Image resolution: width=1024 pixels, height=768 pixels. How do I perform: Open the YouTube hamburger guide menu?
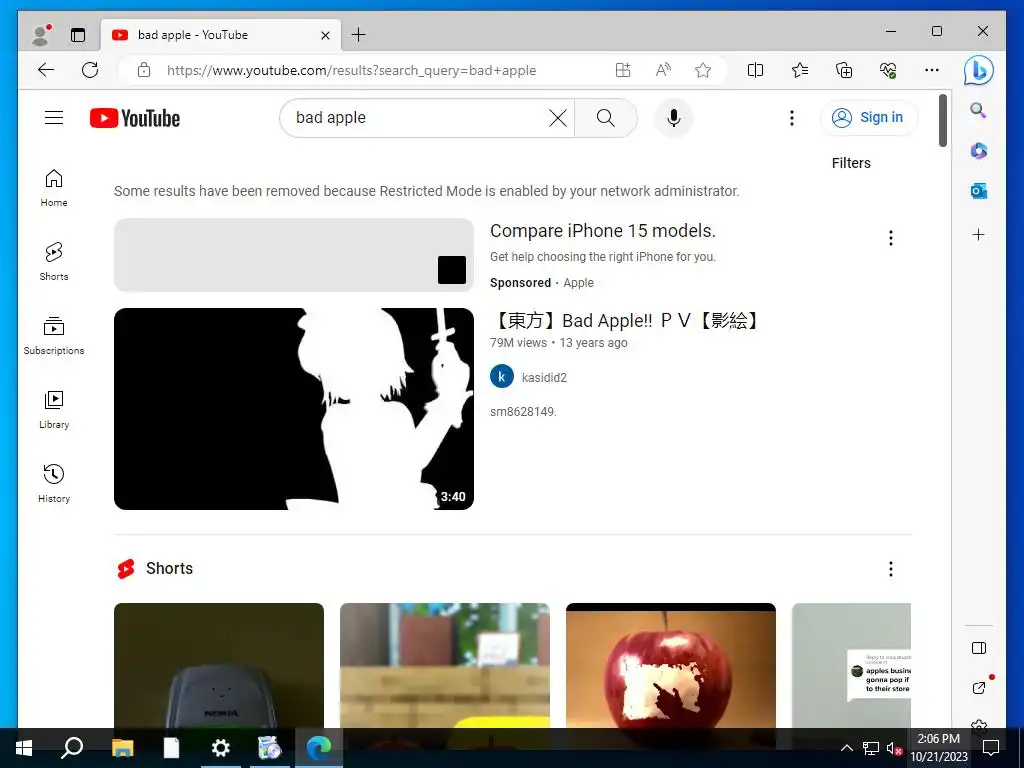[x=54, y=118]
